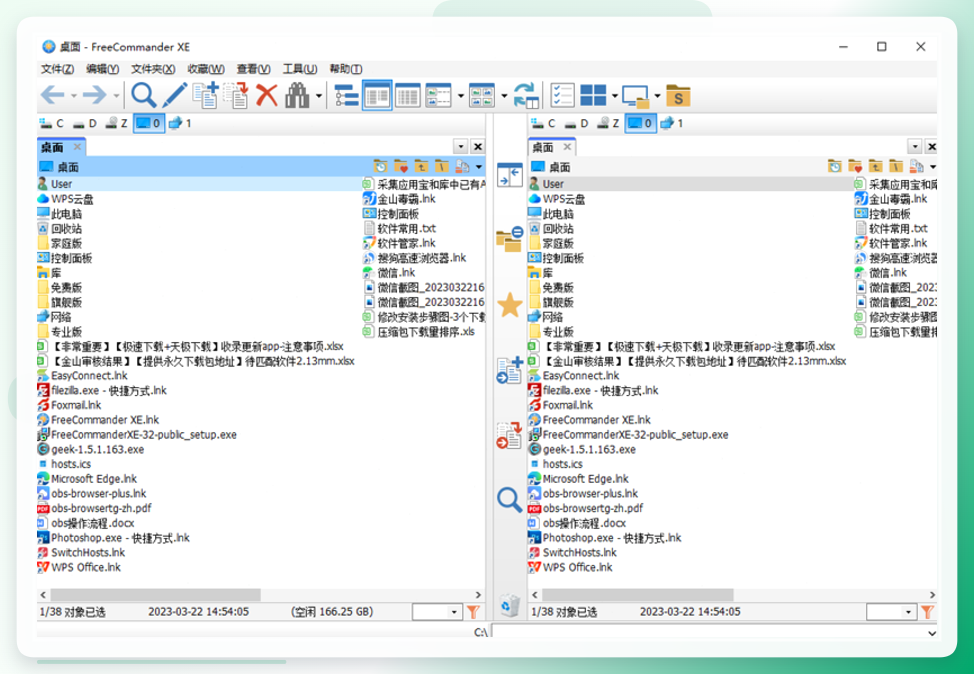Toggle the left panel filter funnel
The width and height of the screenshot is (974, 674).
click(x=473, y=612)
